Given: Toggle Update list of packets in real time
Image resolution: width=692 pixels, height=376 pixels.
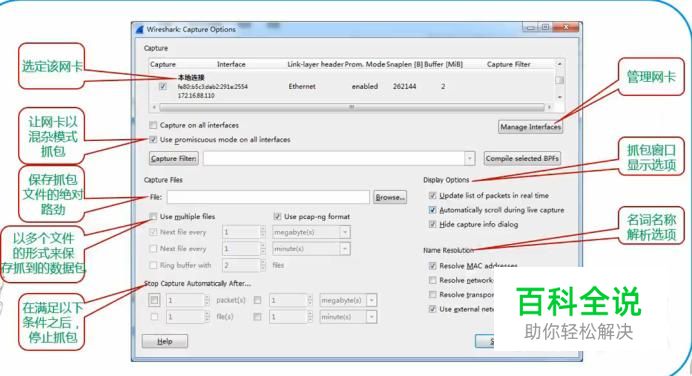Looking at the screenshot, I should tap(432, 195).
